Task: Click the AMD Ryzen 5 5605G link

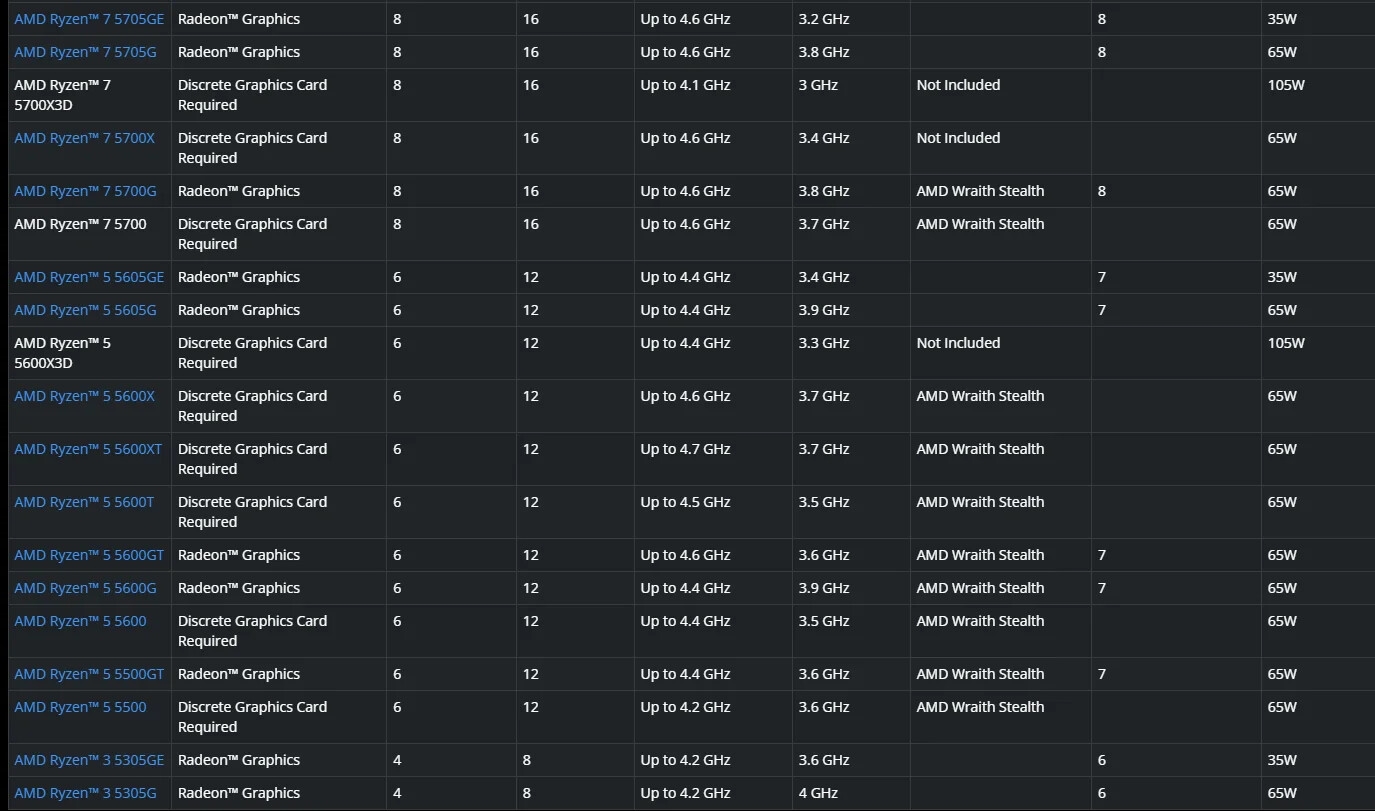Action: pos(85,310)
